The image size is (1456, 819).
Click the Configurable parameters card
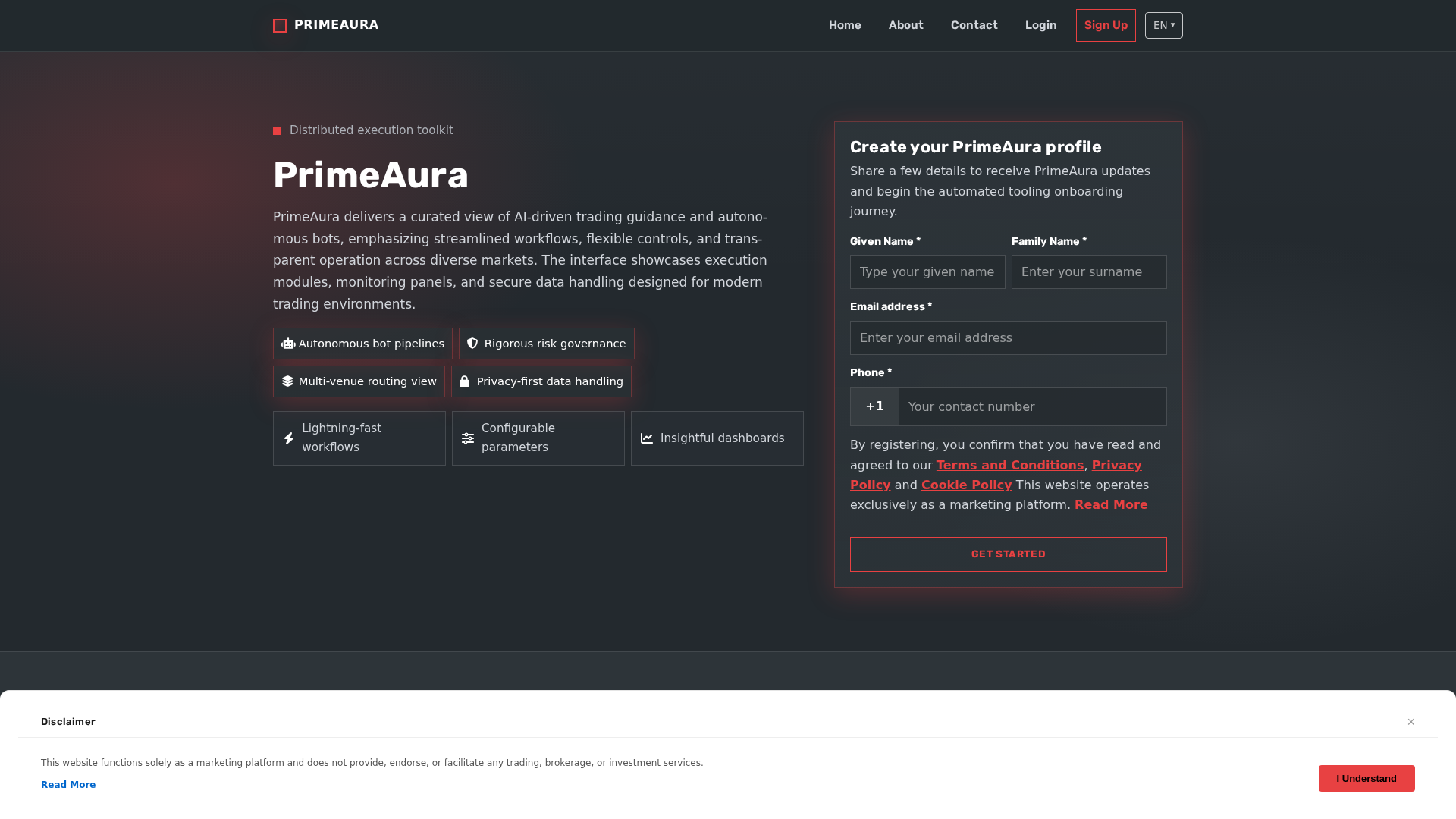(538, 438)
